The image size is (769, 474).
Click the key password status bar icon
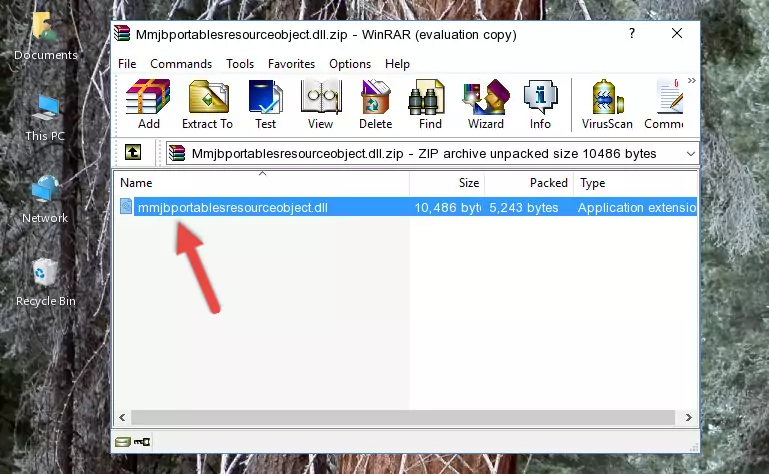[142, 442]
